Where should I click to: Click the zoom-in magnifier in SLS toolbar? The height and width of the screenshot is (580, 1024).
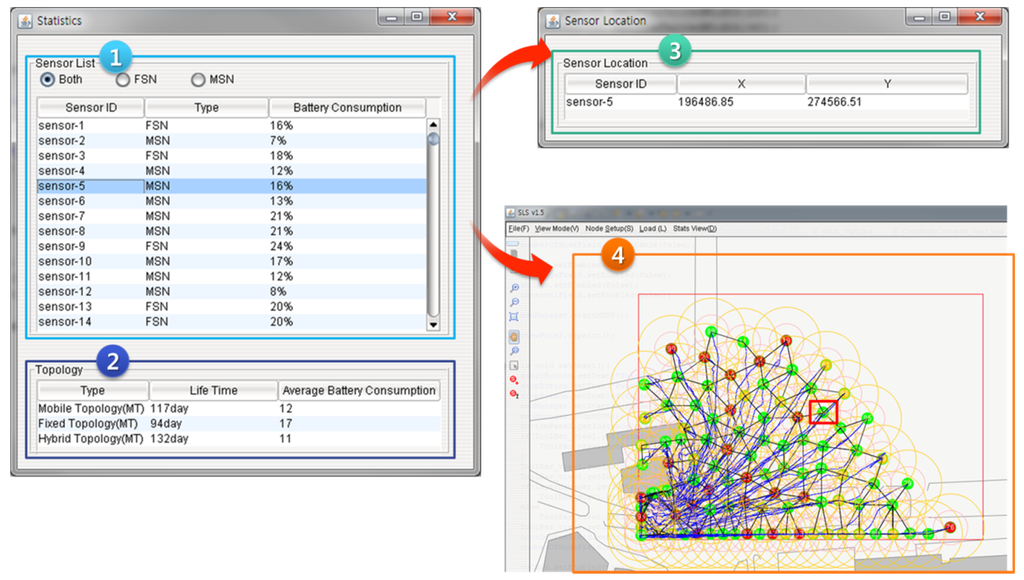click(x=515, y=288)
